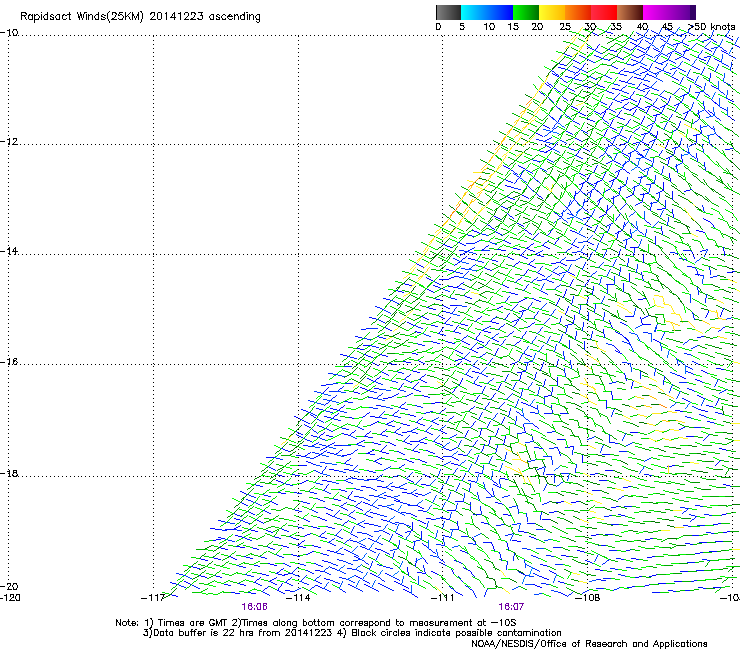740x650 pixels.
Task: Click the legend tick label '40'
Action: [x=642, y=27]
